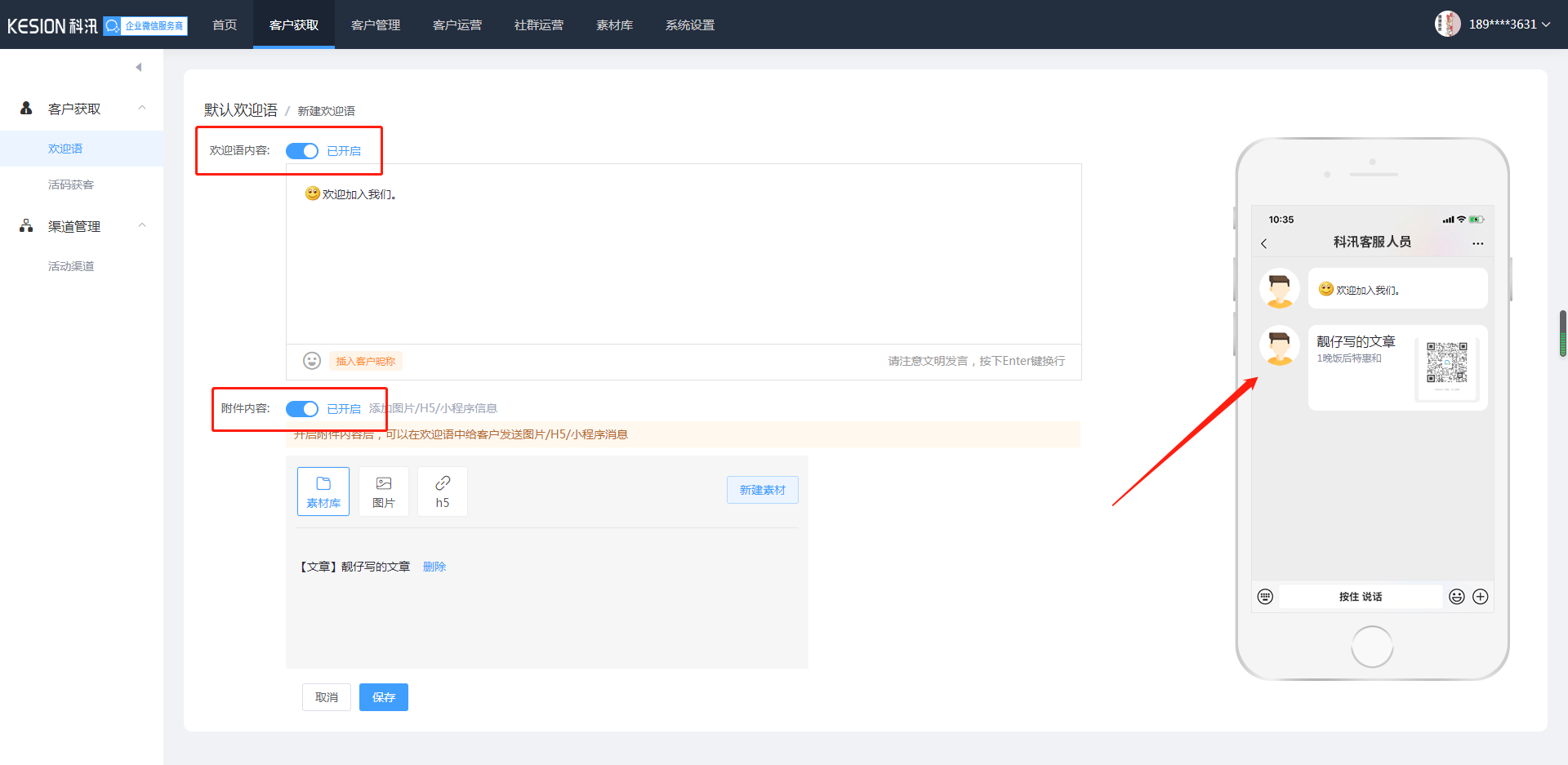Toggle the 欢迎语内容 switch off
Screen dimensions: 1568x765
(x=302, y=151)
